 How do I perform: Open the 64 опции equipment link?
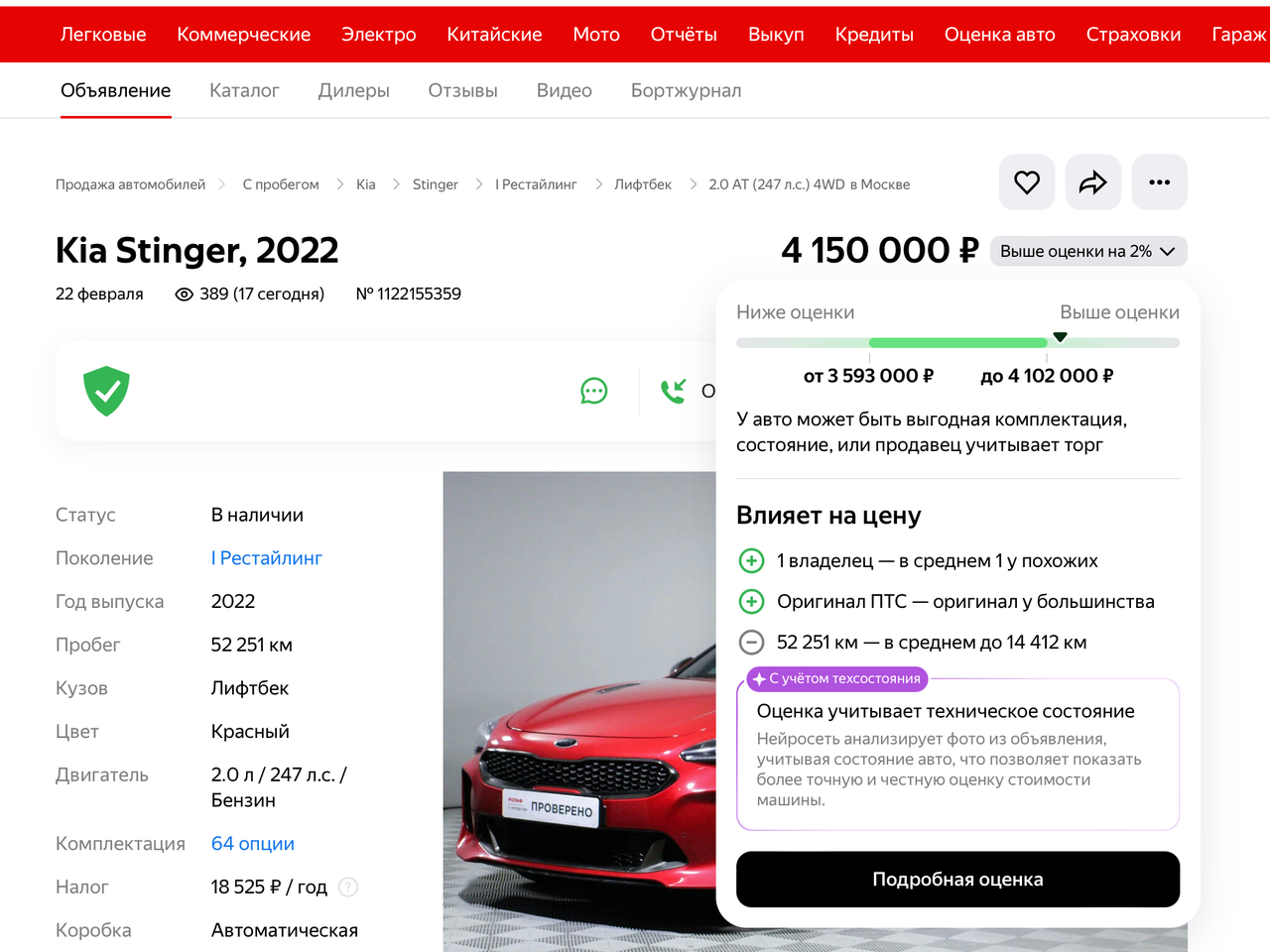(253, 844)
